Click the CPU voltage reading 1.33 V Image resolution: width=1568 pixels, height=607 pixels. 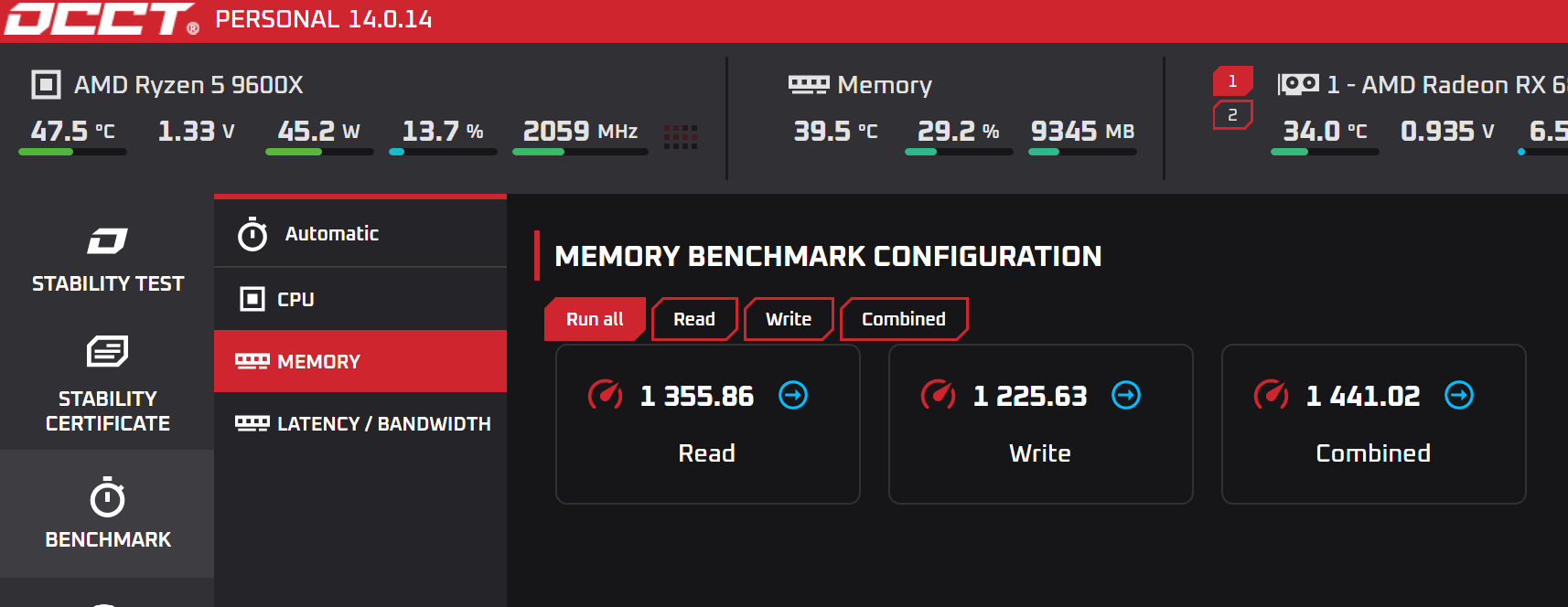point(197,131)
